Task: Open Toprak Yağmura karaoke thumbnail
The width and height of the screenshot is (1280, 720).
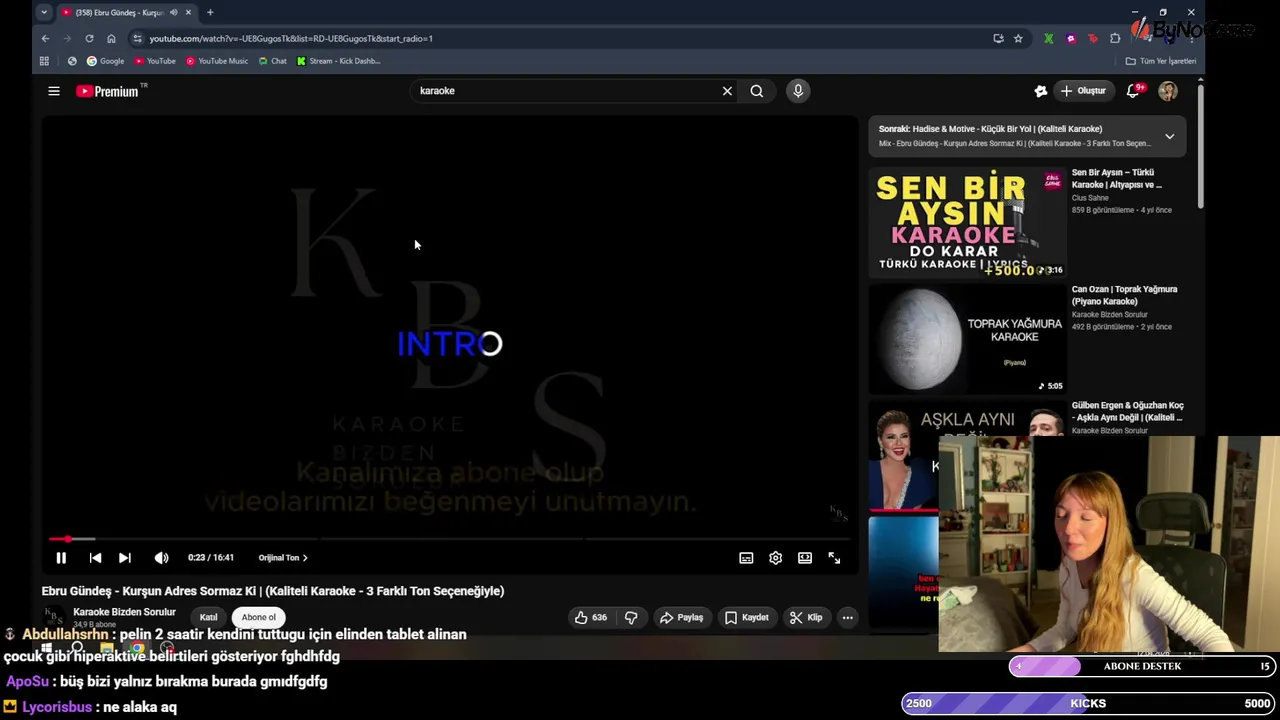Action: (x=967, y=339)
